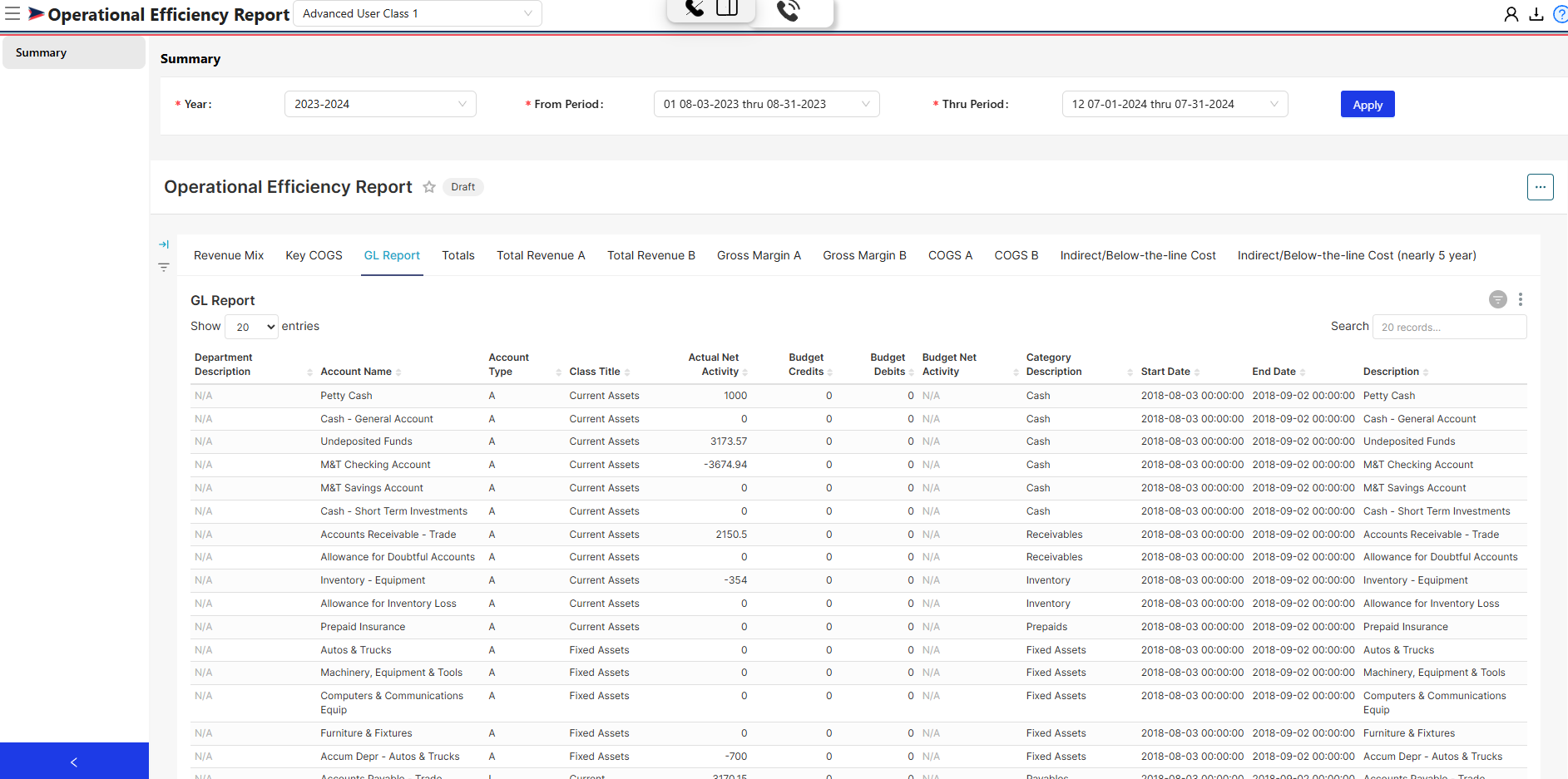Open Indirect/Below-the-line Cost tab

[1138, 255]
